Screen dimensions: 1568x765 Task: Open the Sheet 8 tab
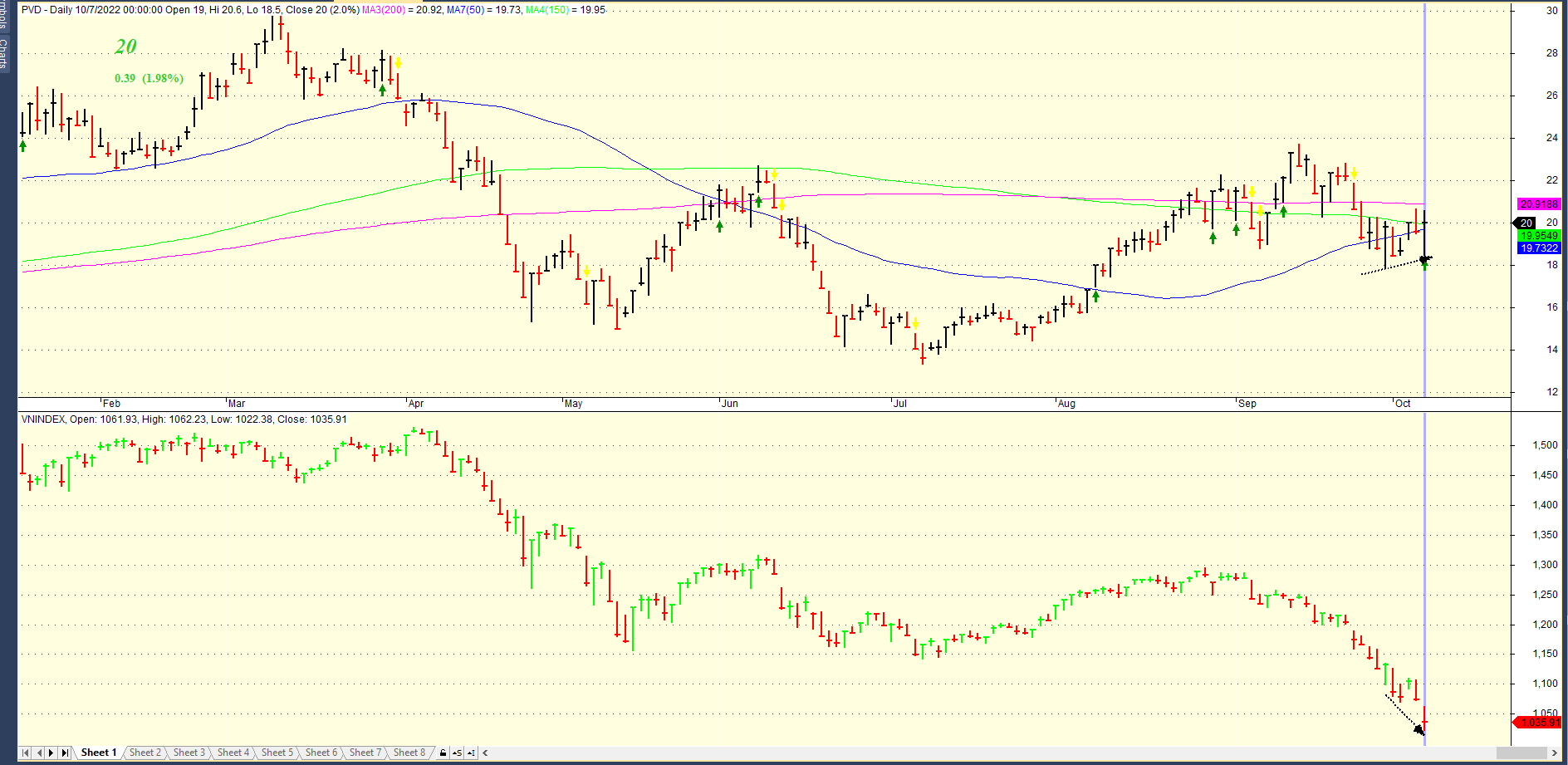[x=409, y=753]
